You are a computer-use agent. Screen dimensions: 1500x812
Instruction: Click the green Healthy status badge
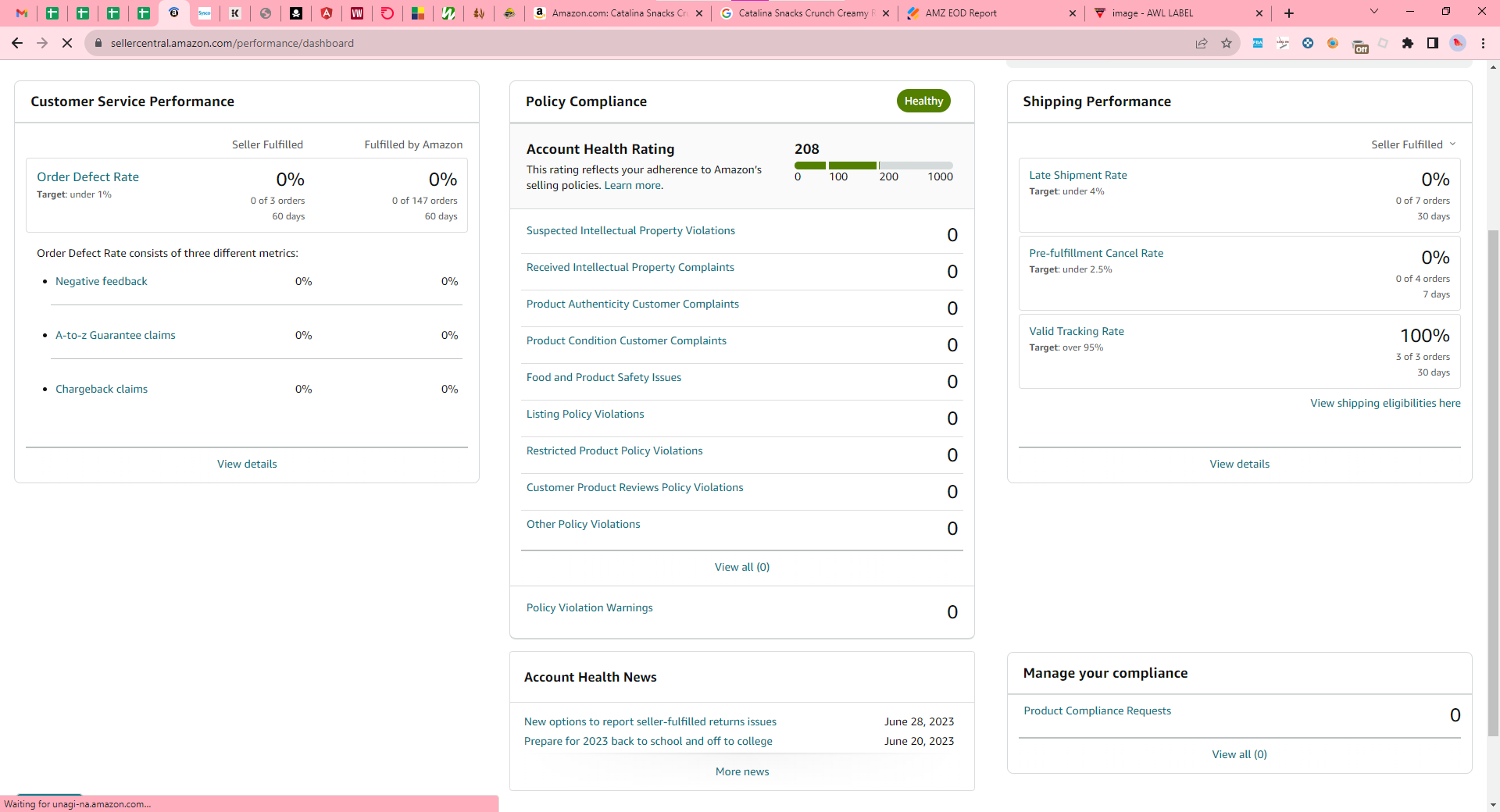click(923, 101)
